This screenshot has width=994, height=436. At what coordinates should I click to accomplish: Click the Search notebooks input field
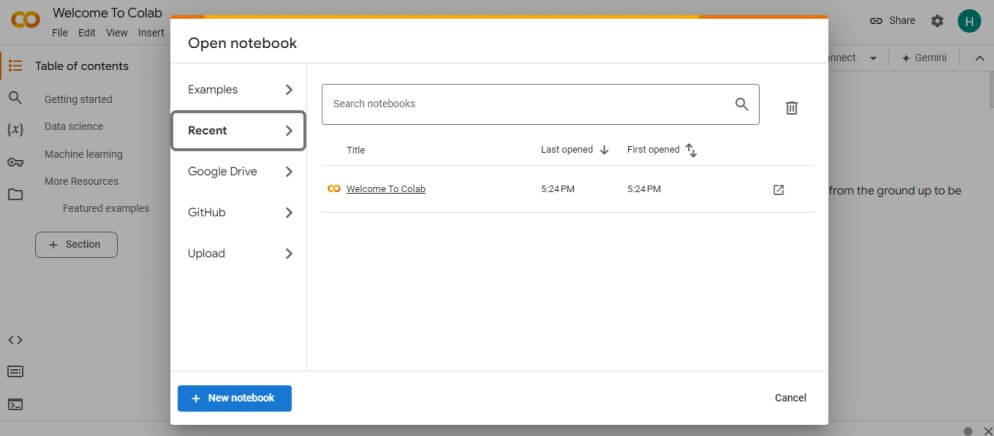tap(525, 104)
